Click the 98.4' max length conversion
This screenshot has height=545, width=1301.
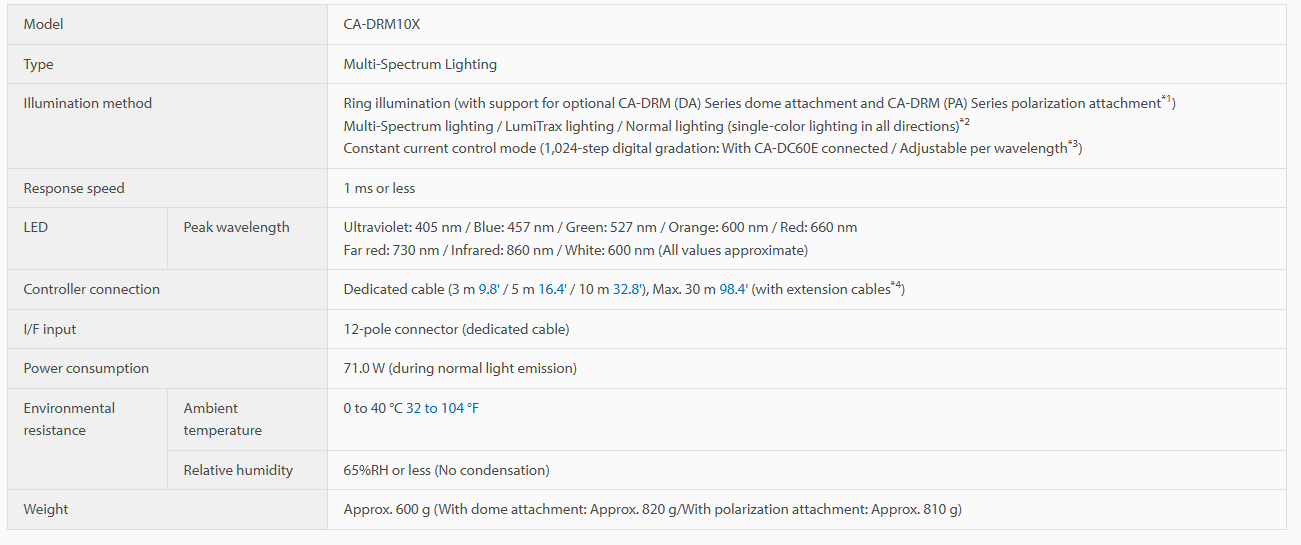734,289
